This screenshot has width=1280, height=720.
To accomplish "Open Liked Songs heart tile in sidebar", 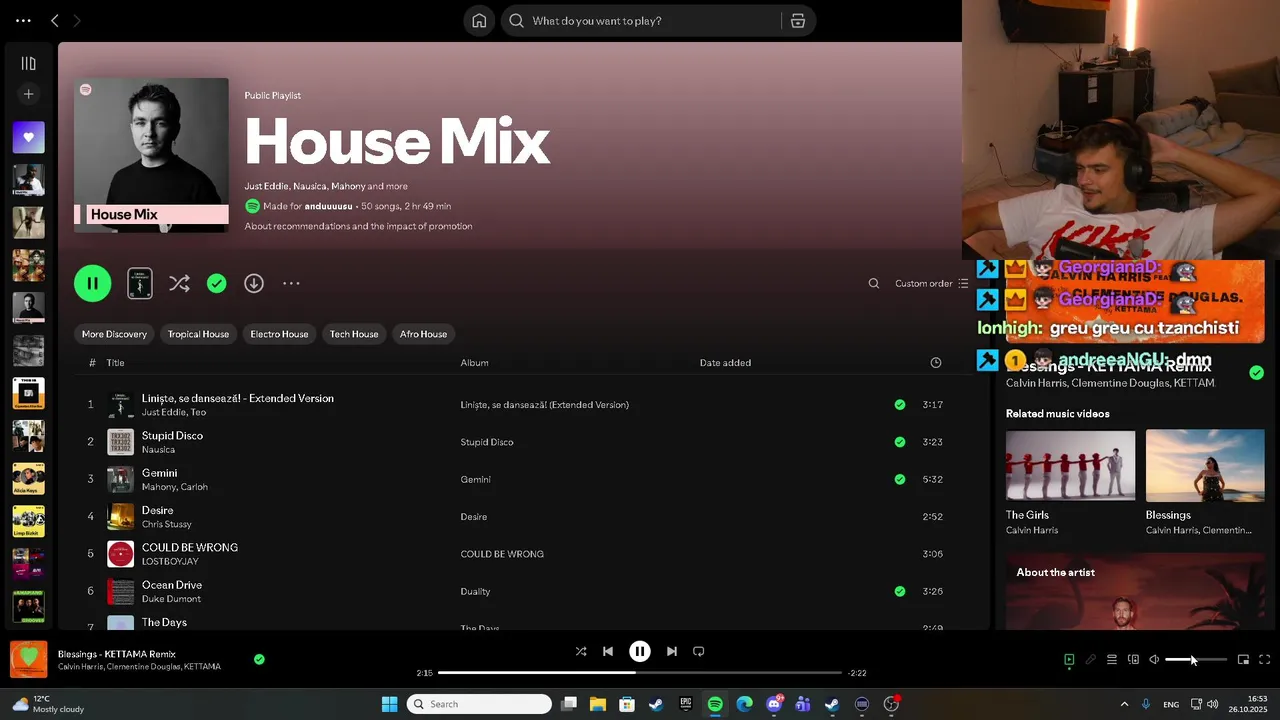I will tap(28, 137).
